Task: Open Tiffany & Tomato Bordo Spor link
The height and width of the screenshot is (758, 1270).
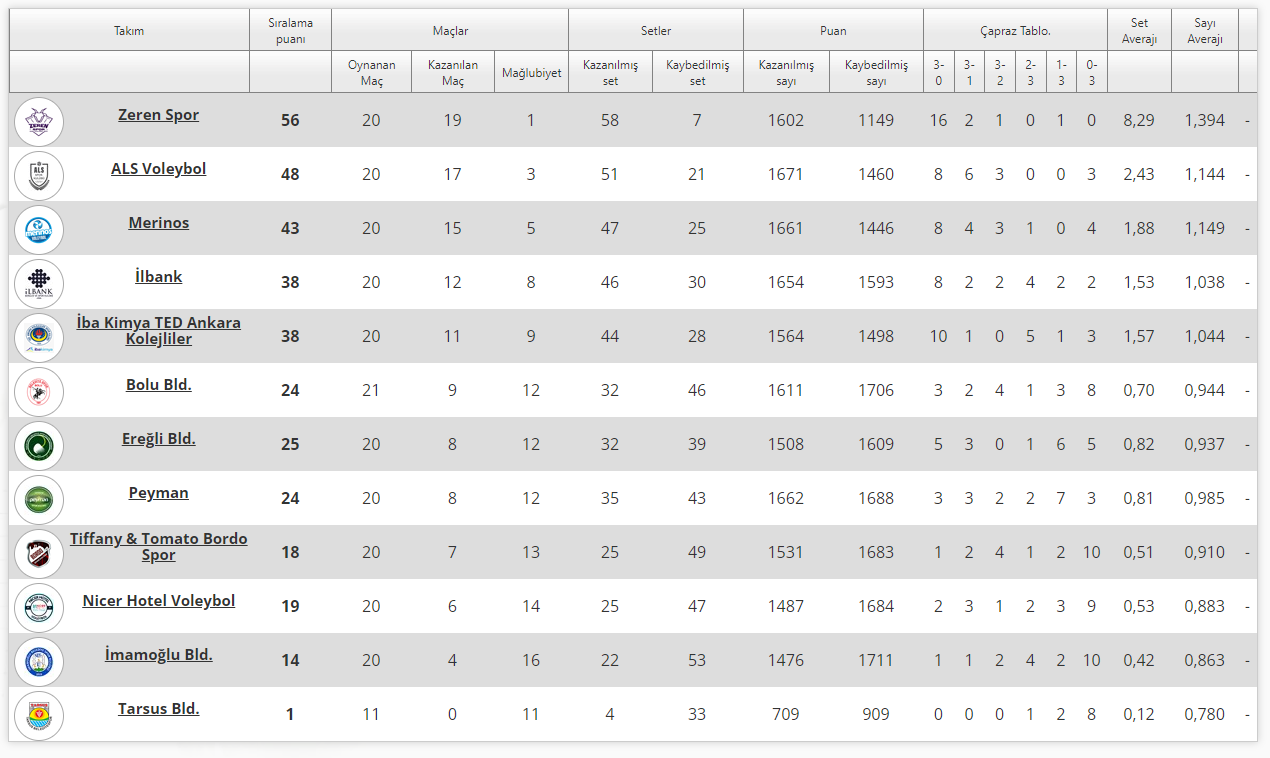Action: click(x=159, y=547)
